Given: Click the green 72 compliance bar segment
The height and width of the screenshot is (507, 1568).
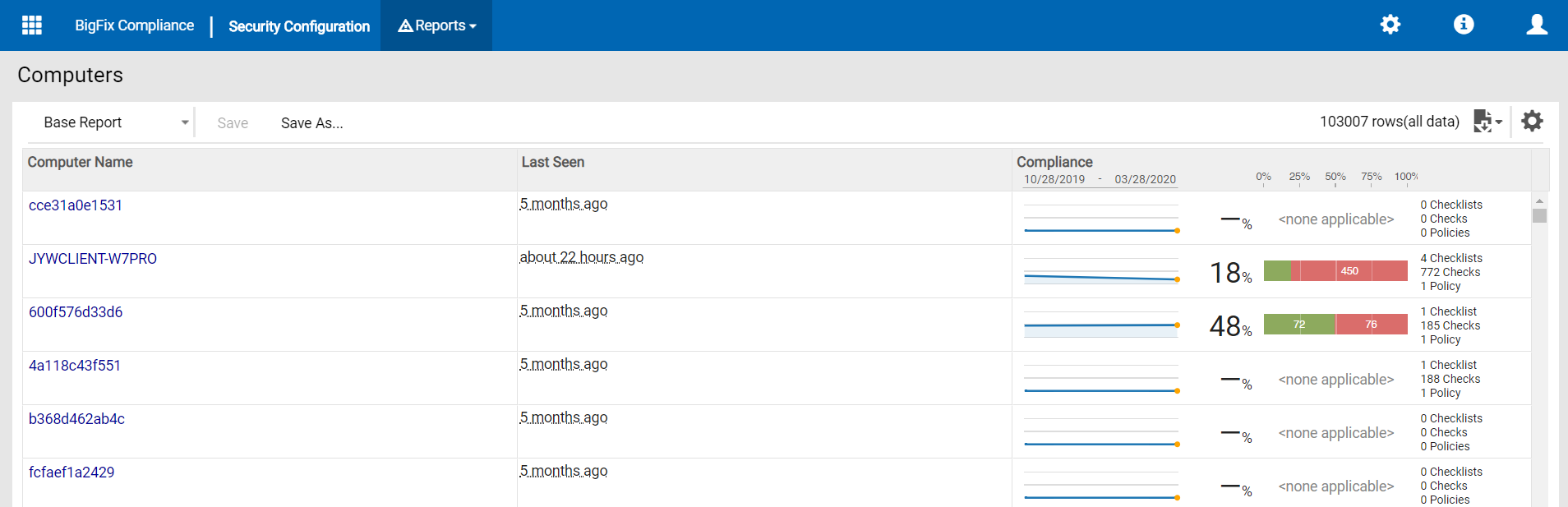Looking at the screenshot, I should [x=1299, y=325].
